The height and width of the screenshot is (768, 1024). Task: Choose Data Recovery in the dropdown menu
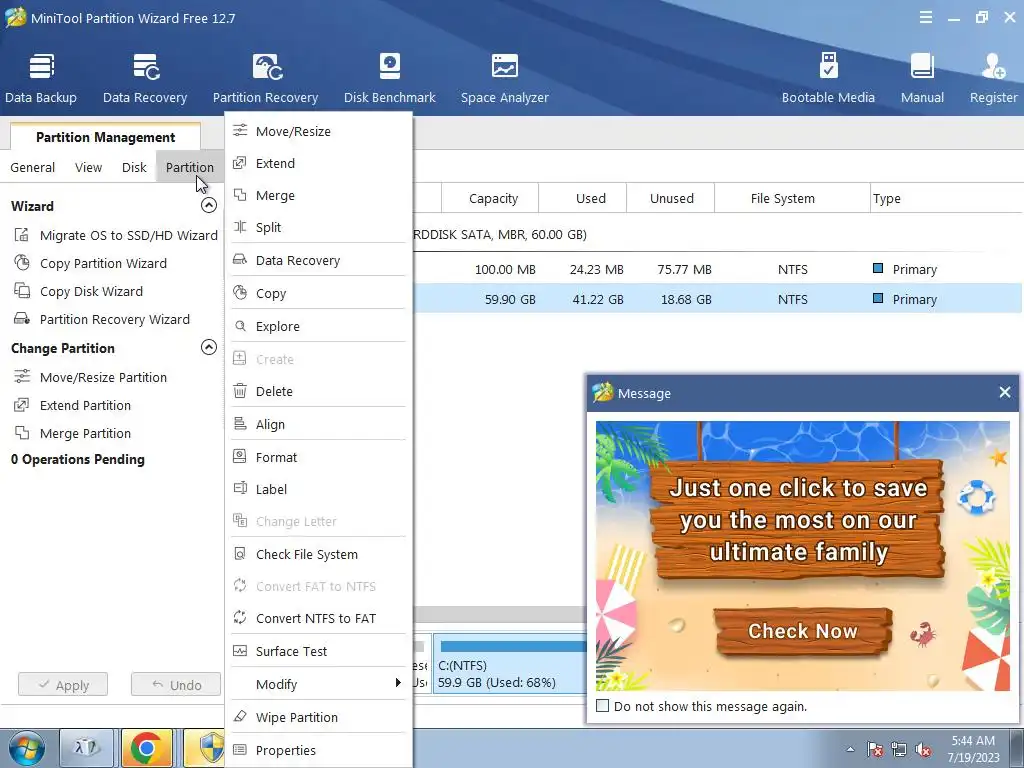click(318, 261)
